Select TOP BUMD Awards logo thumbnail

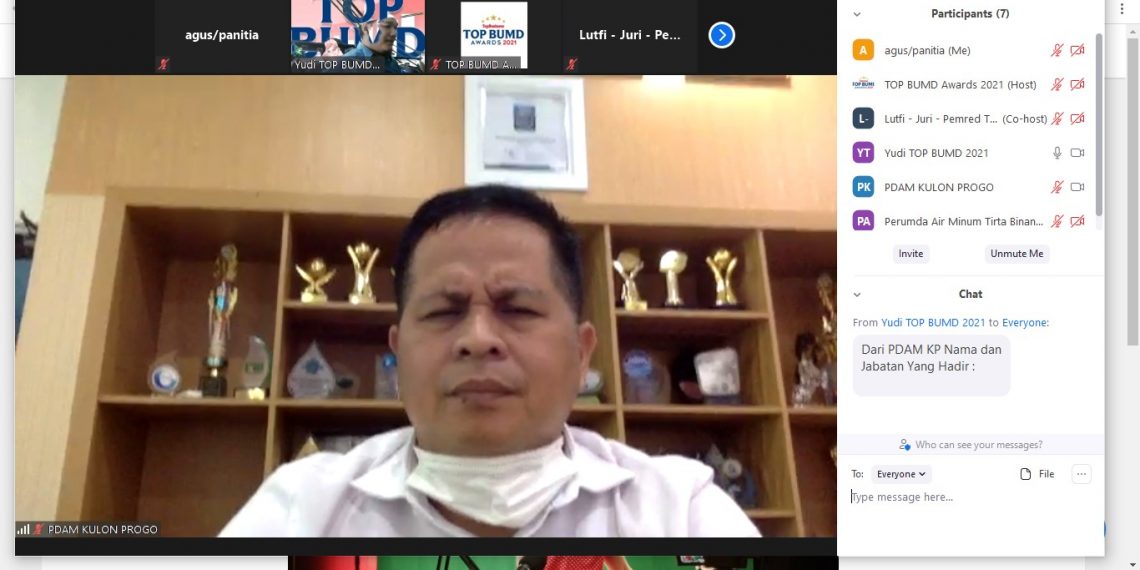[x=494, y=36]
